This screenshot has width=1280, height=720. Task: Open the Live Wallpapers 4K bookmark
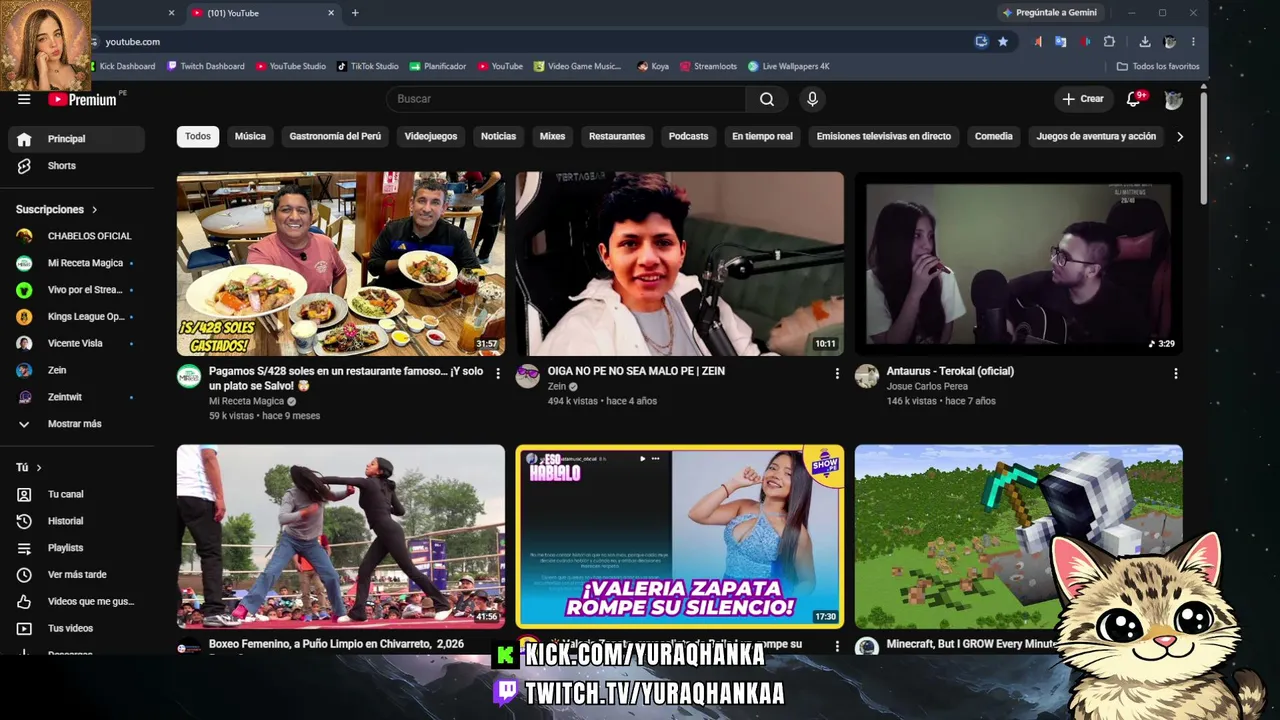coord(789,66)
